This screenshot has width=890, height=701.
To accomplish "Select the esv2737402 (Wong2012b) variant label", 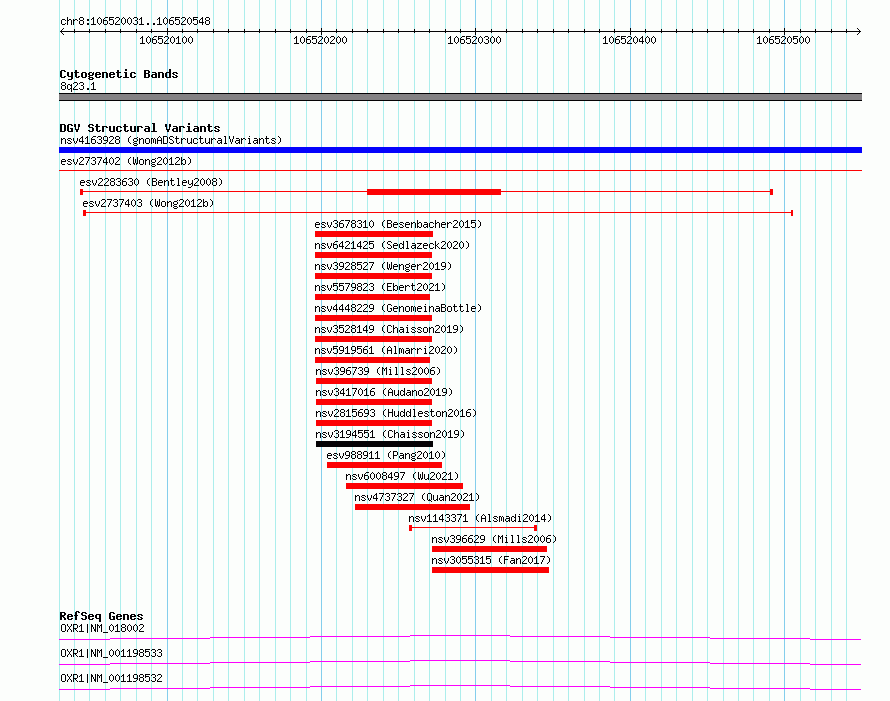I will [x=126, y=161].
